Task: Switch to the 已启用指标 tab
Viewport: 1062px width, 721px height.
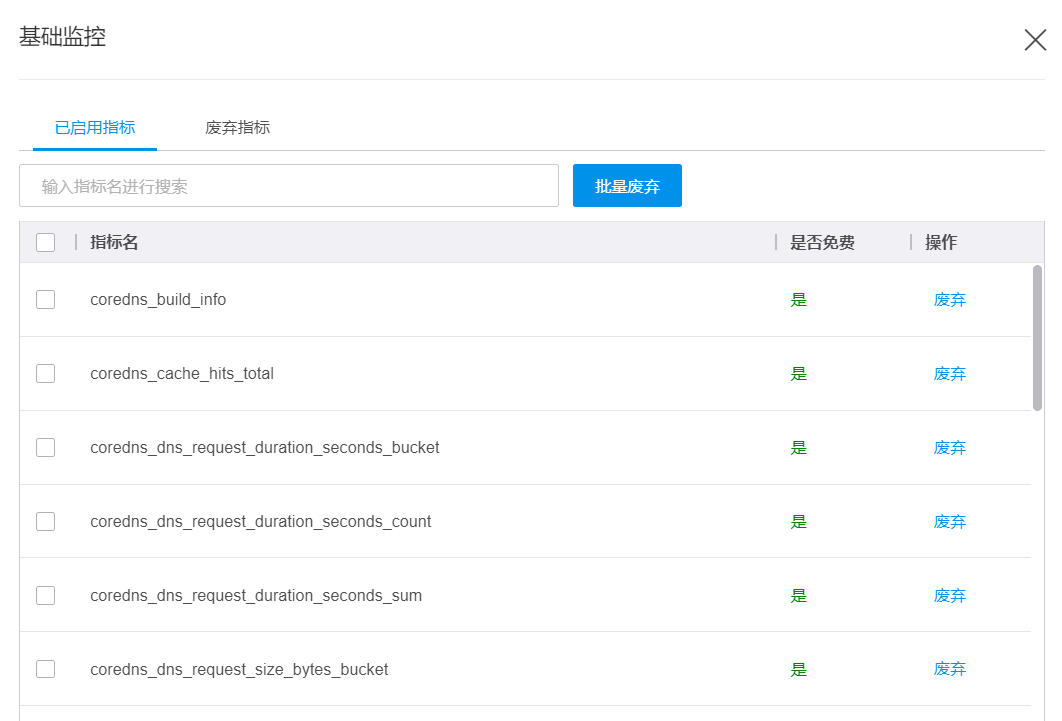Action: 95,128
